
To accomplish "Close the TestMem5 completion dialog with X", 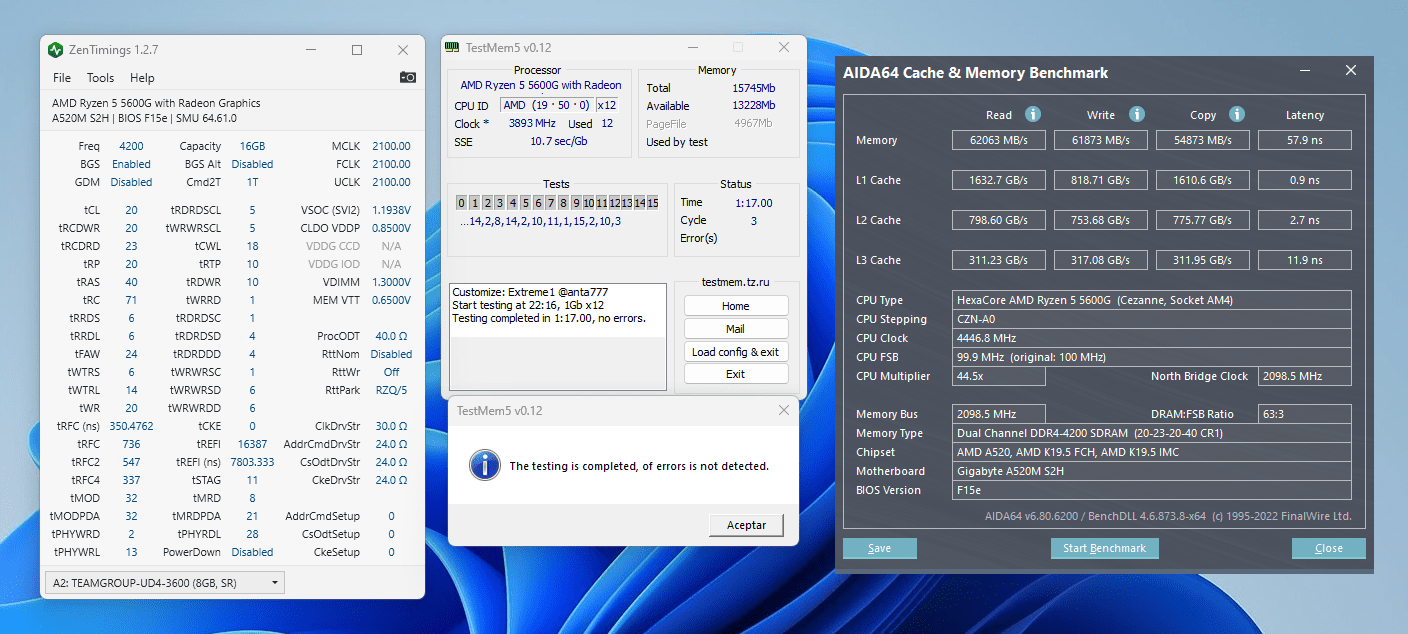I will click(x=784, y=411).
